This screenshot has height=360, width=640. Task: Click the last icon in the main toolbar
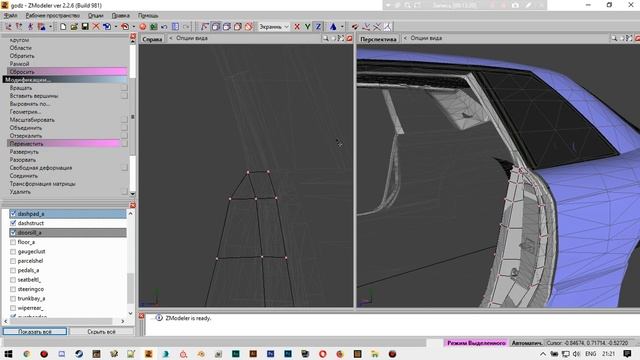point(387,27)
